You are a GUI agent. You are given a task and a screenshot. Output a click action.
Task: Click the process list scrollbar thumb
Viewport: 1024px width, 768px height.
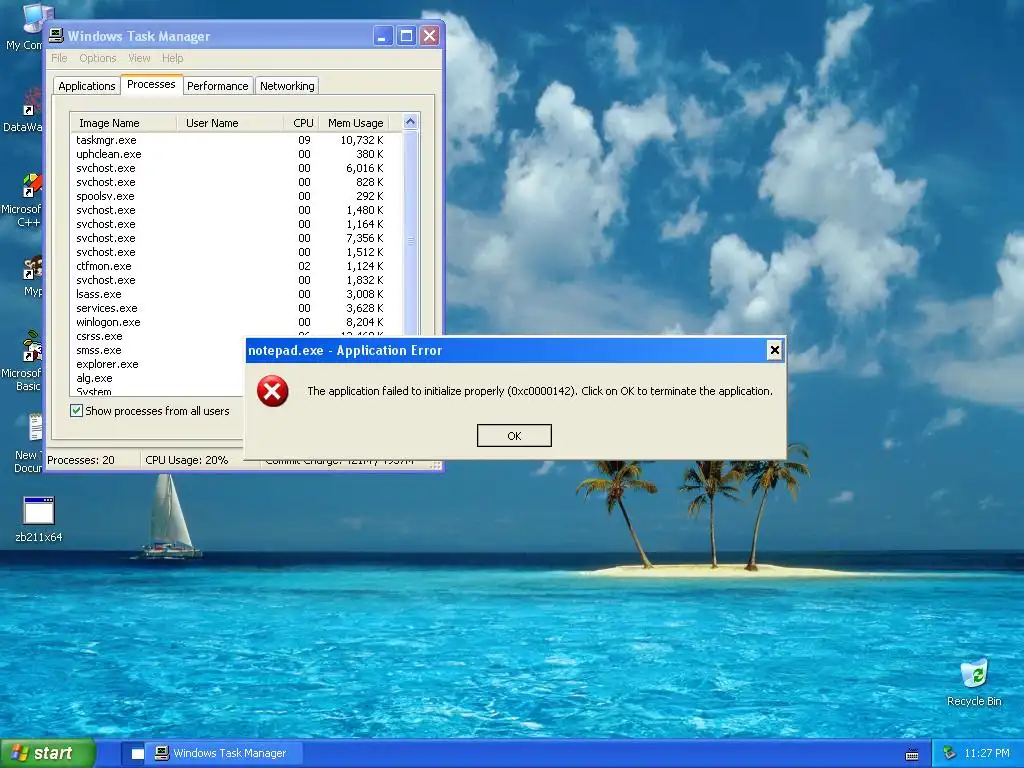pos(411,241)
